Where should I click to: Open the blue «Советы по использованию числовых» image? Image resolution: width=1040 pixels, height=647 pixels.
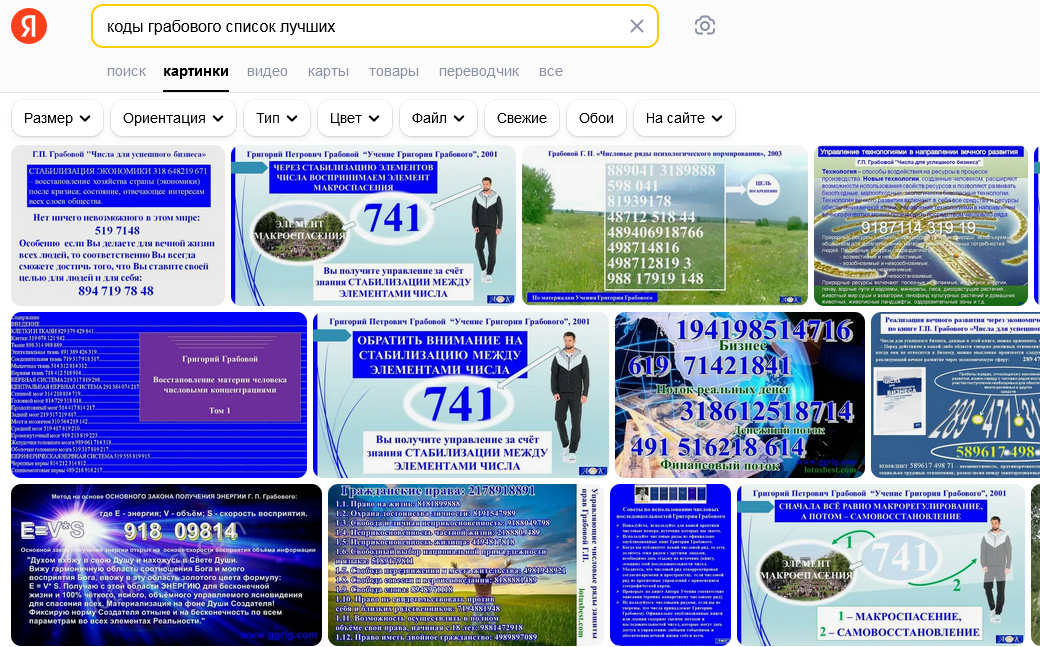coord(670,565)
